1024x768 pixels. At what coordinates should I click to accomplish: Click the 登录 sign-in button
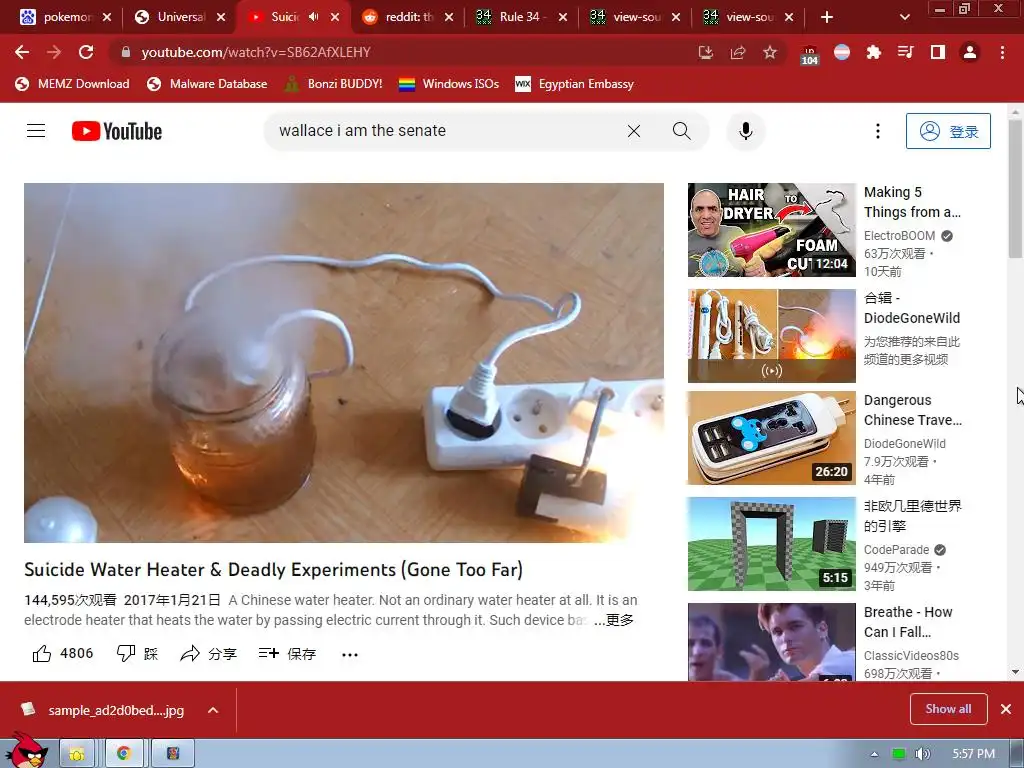tap(948, 131)
